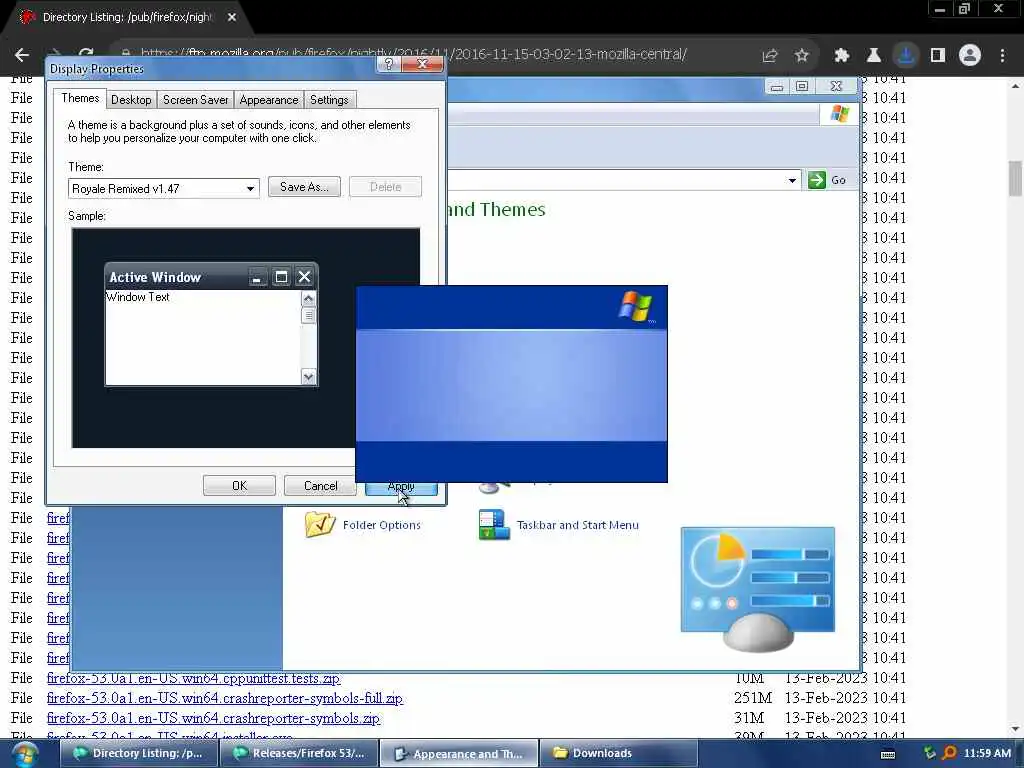
Task: Open Taskbar and Start Menu link
Action: [x=577, y=525]
